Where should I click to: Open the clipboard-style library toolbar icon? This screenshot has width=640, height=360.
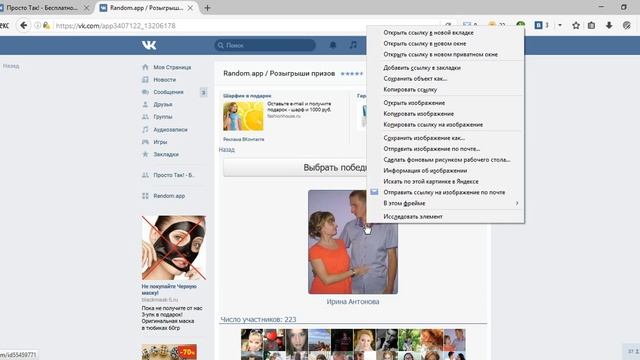[x=591, y=25]
